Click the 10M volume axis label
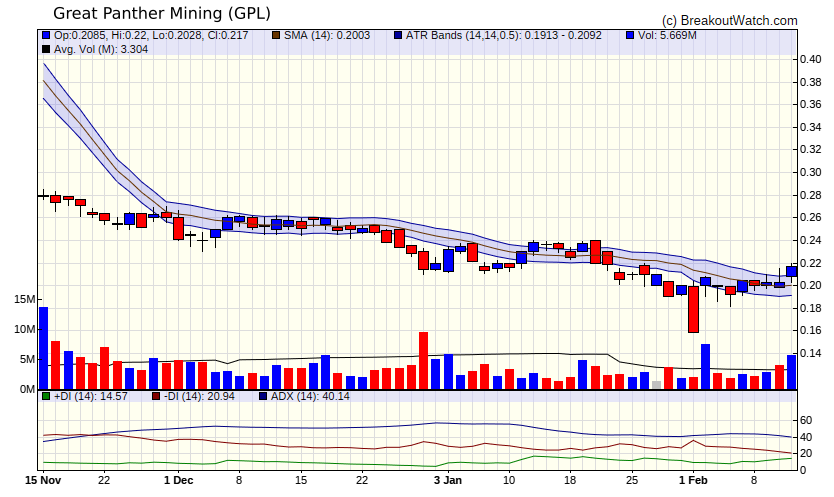The width and height of the screenshot is (834, 497). pyautogui.click(x=24, y=329)
